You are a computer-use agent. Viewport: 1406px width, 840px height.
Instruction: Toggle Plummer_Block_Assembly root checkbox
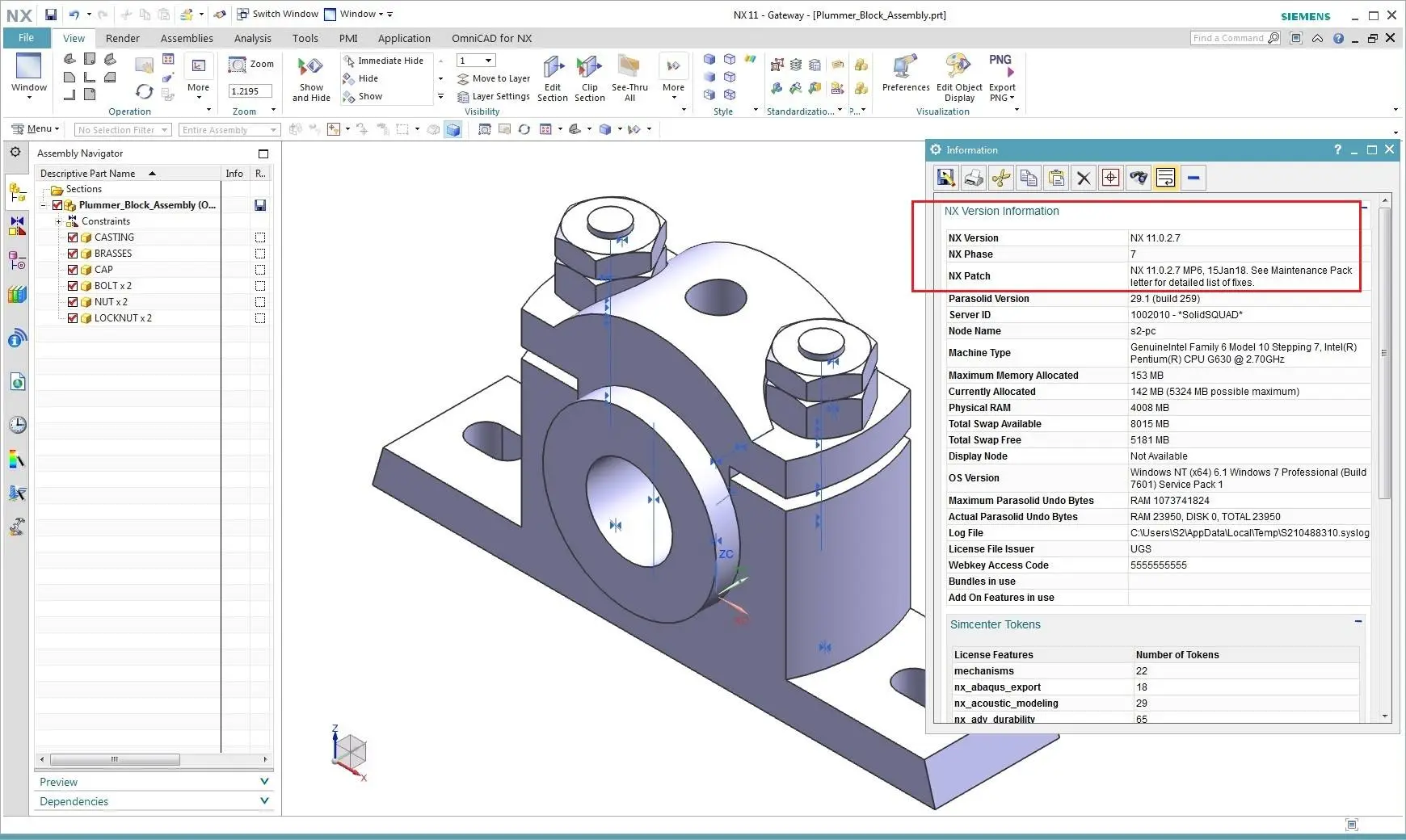(57, 205)
